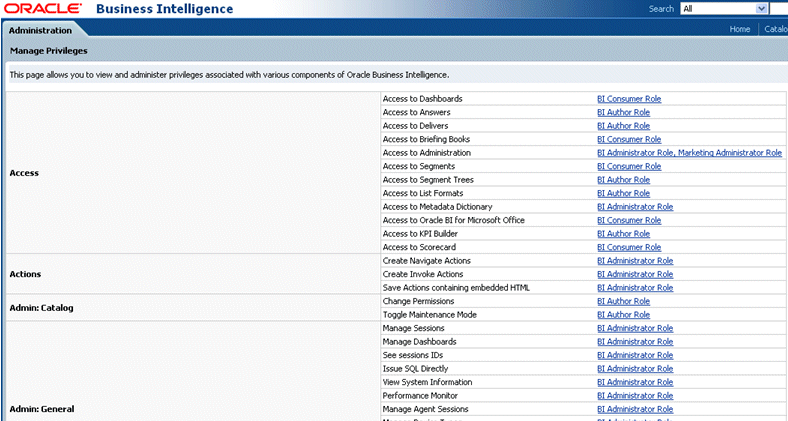Open BI Author Role for Access to Segment Trees
This screenshot has height=421, width=788.
[x=624, y=180]
